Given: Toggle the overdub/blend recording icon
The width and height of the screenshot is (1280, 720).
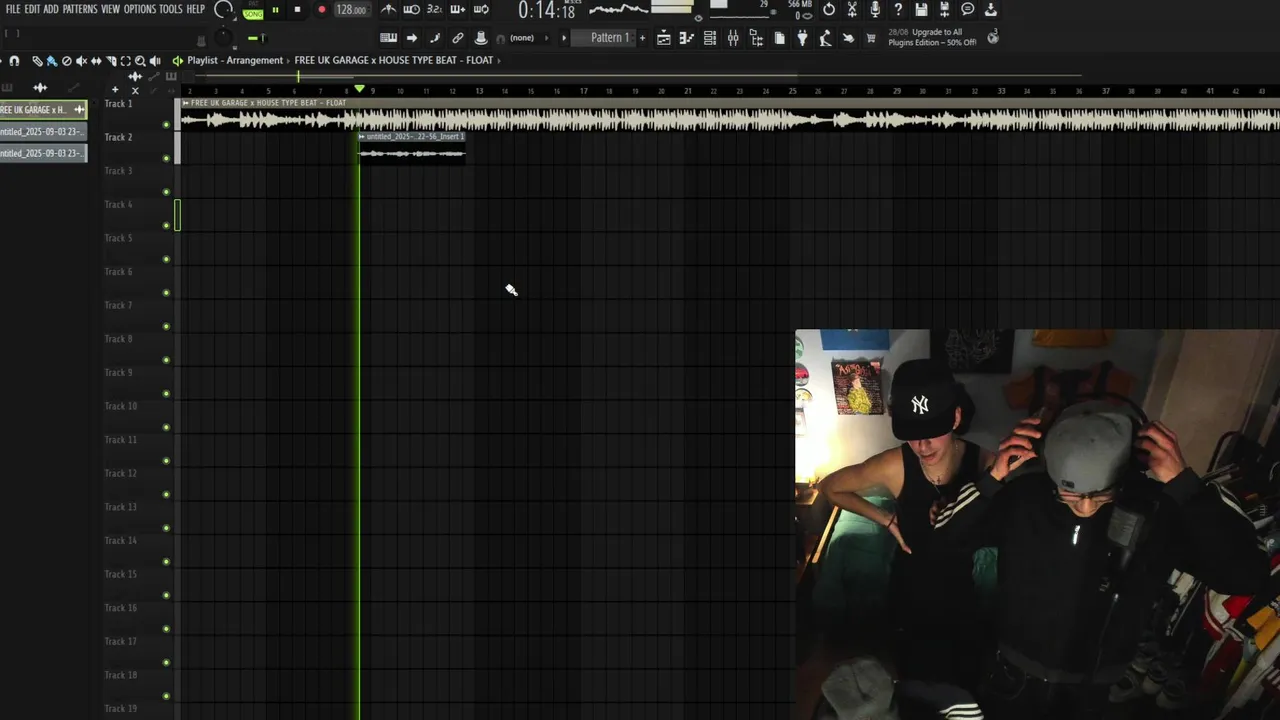Looking at the screenshot, I should coord(458,10).
